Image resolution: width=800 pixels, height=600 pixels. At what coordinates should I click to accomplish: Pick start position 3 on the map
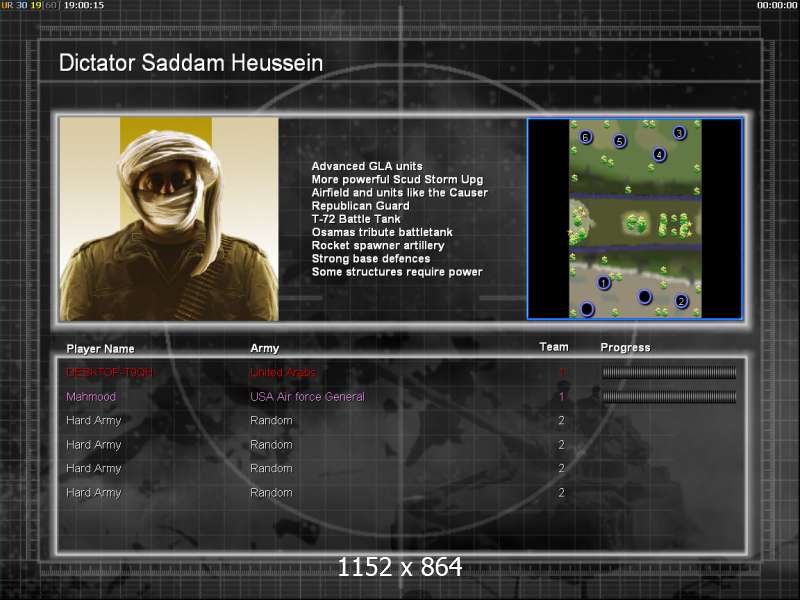click(679, 133)
